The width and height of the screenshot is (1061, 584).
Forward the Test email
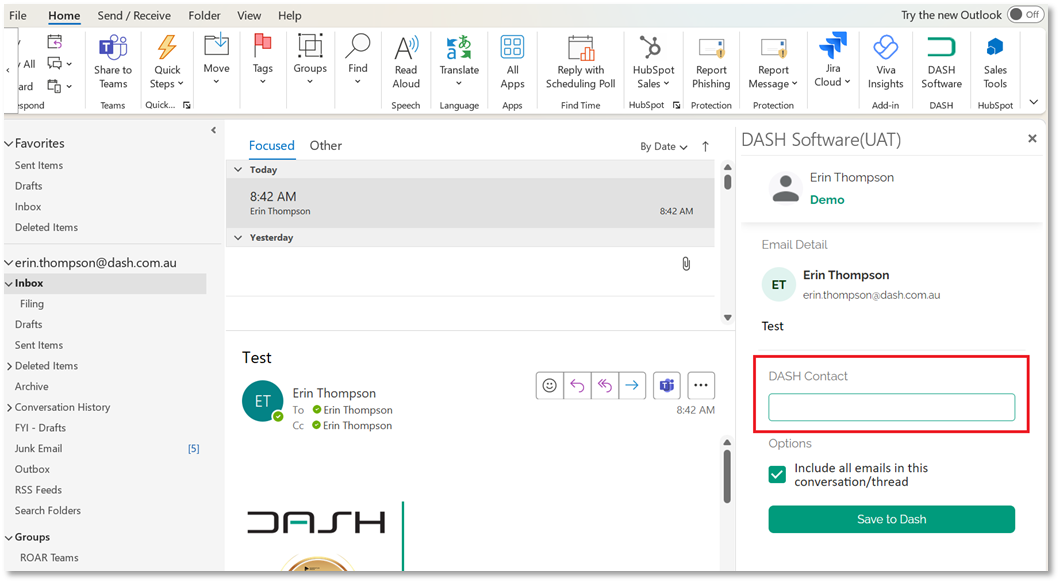tap(632, 385)
